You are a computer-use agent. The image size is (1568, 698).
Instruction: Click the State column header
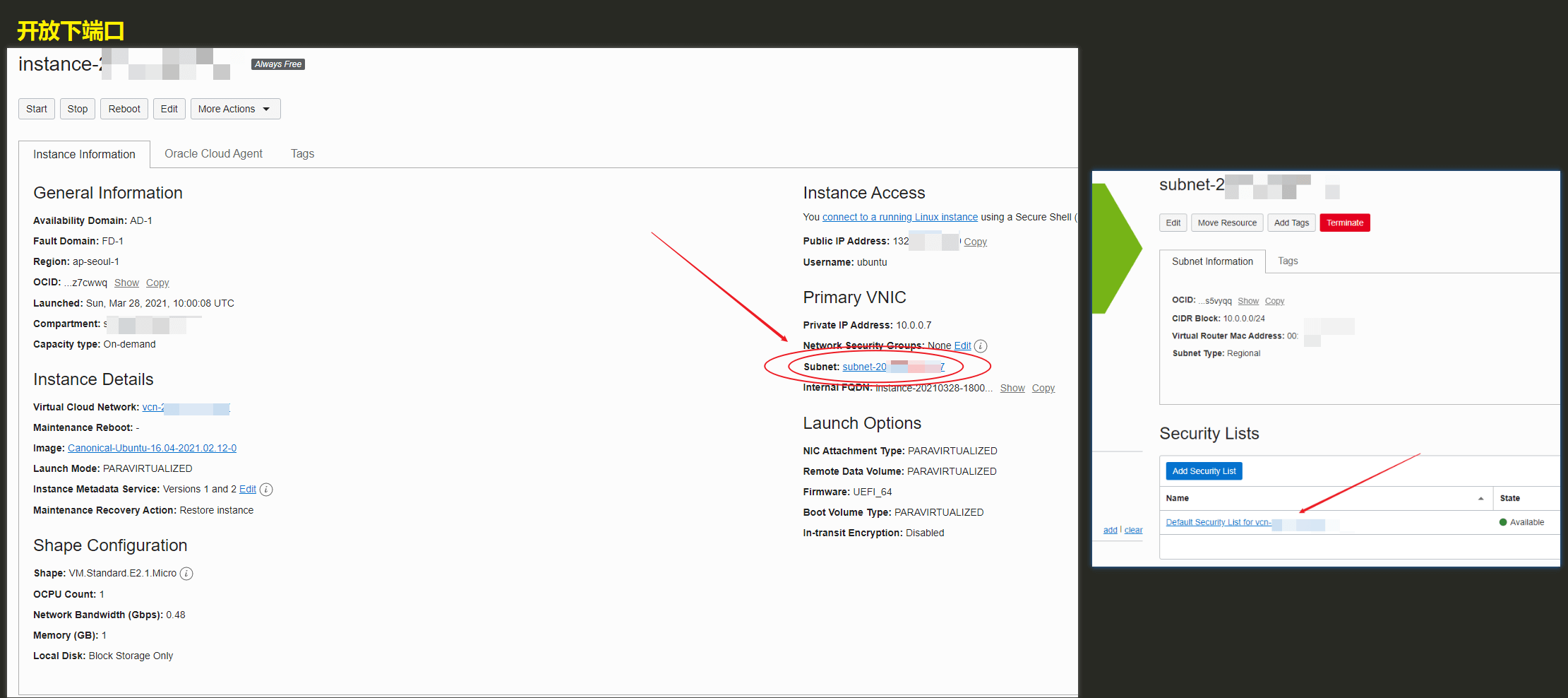1510,499
